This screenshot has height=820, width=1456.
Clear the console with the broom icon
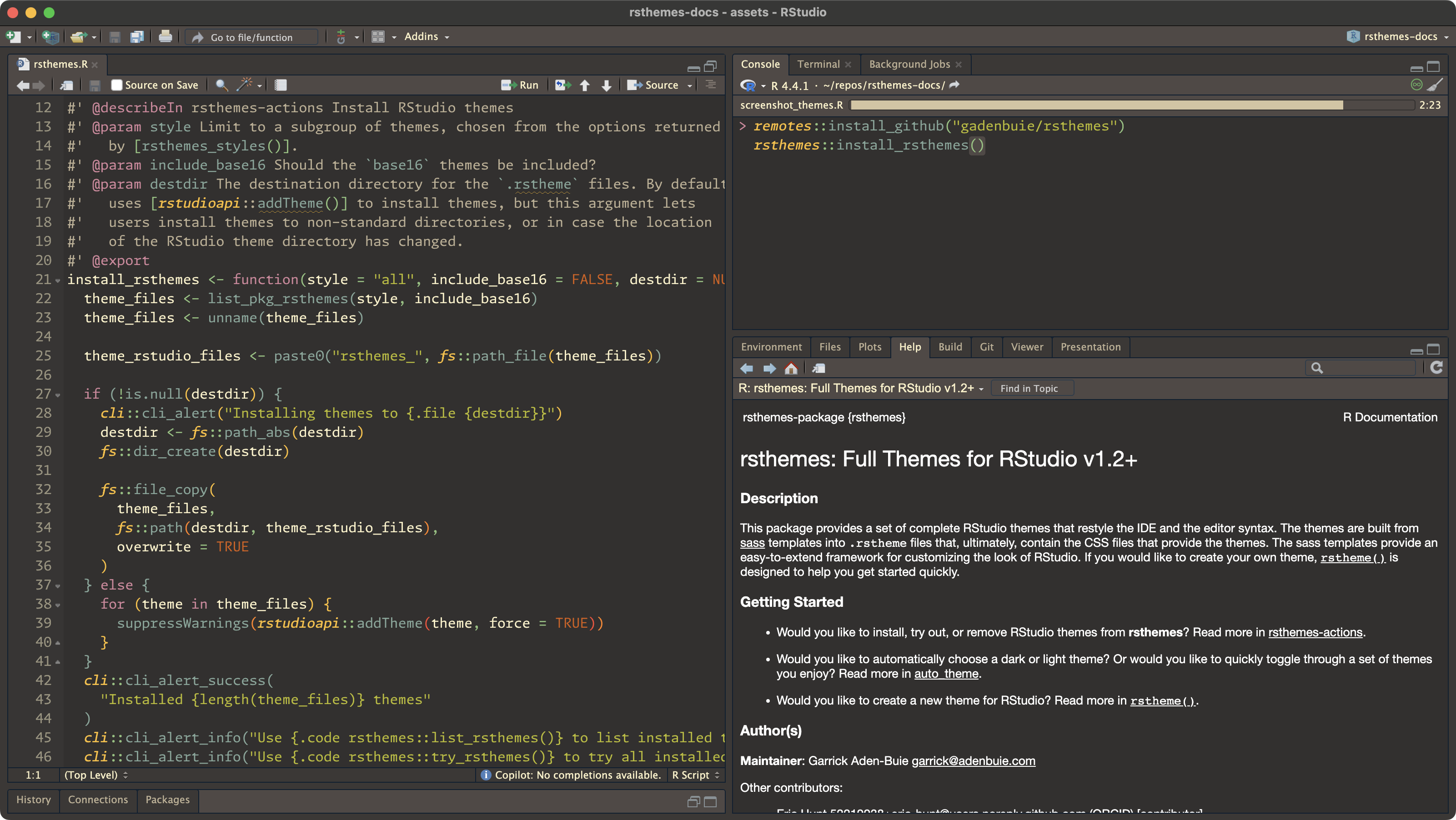1435,85
